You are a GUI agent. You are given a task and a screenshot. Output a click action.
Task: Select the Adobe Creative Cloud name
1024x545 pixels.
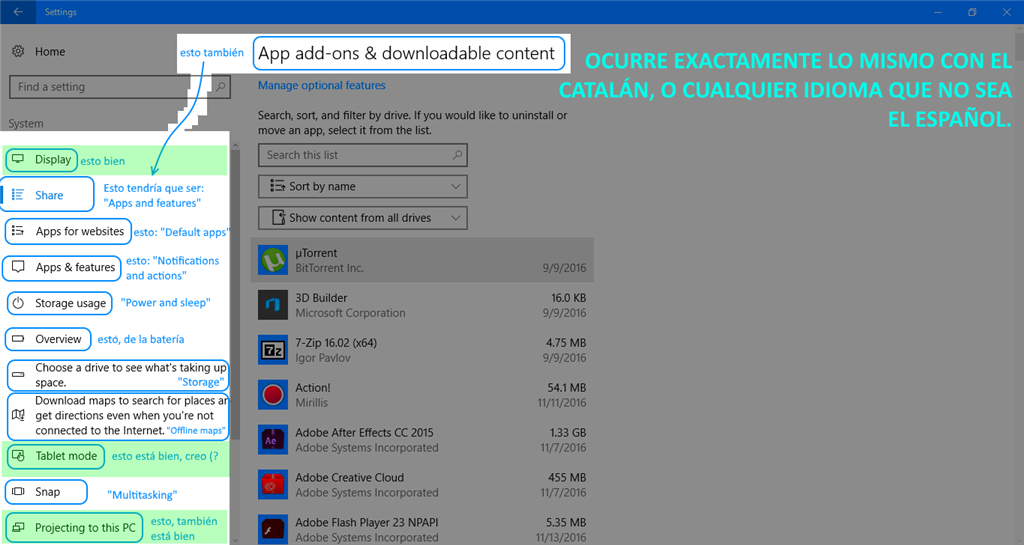(x=349, y=478)
